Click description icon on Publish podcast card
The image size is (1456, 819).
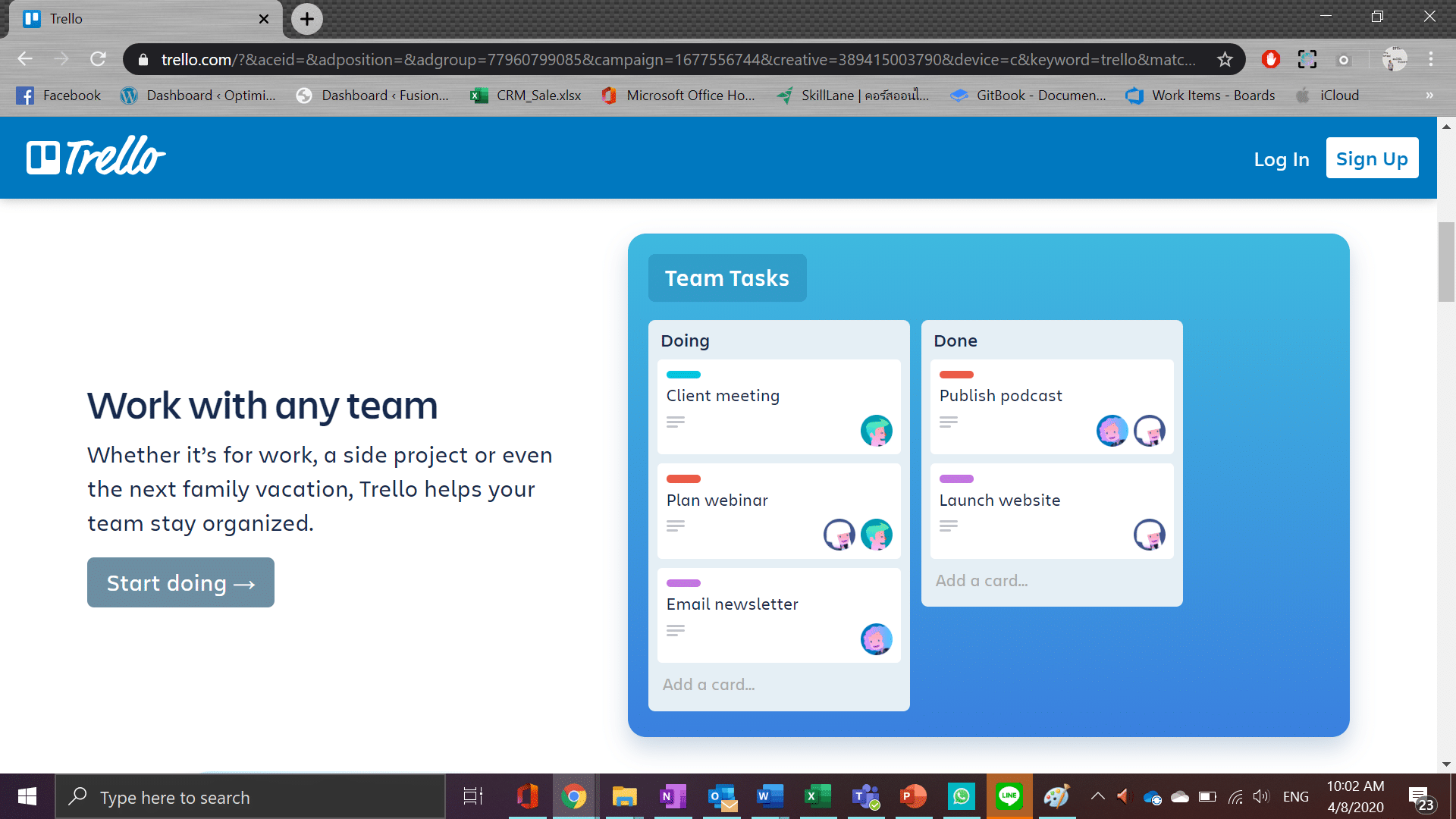click(x=949, y=422)
